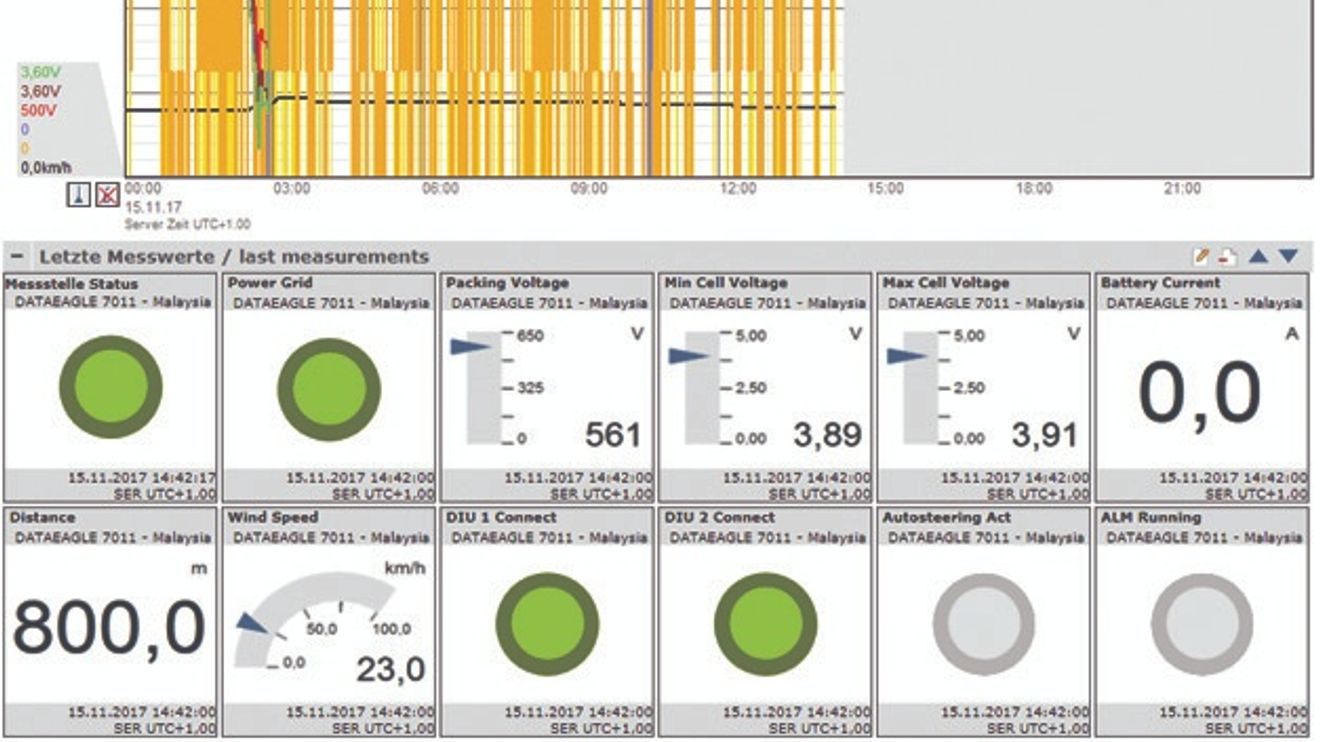Collapse the Letzte Messwerte panel via the minus

tap(17, 257)
